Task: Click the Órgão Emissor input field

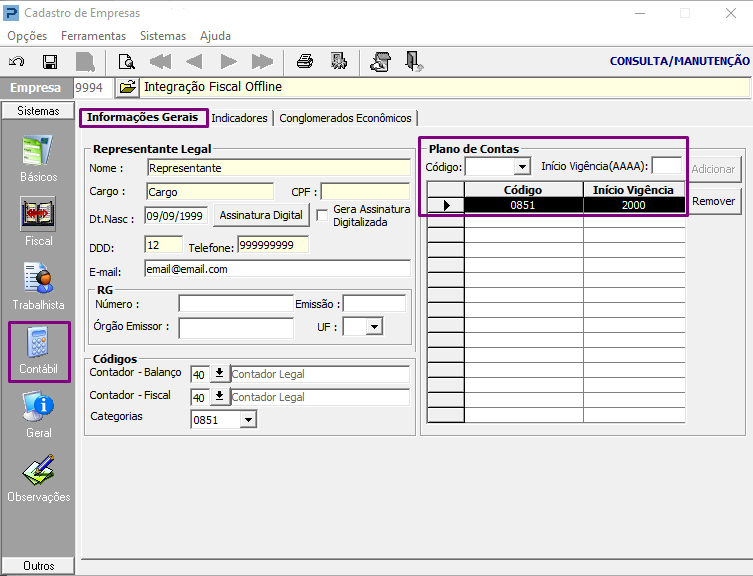Action: [236, 328]
